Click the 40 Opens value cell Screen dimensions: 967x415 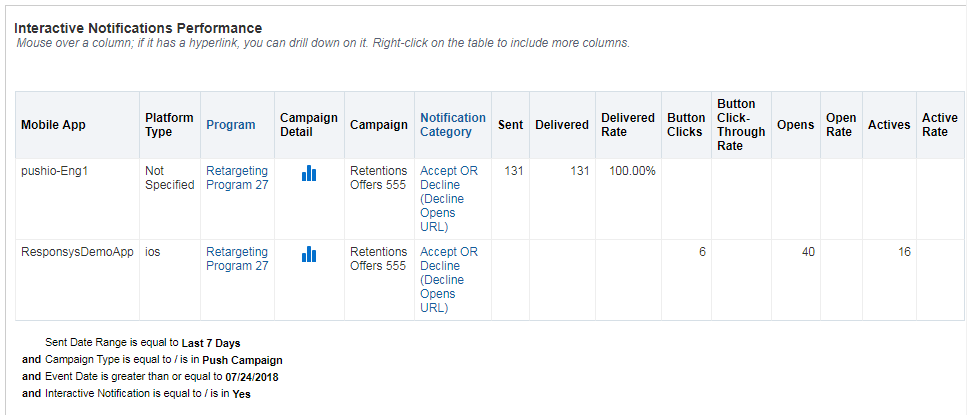tap(808, 252)
